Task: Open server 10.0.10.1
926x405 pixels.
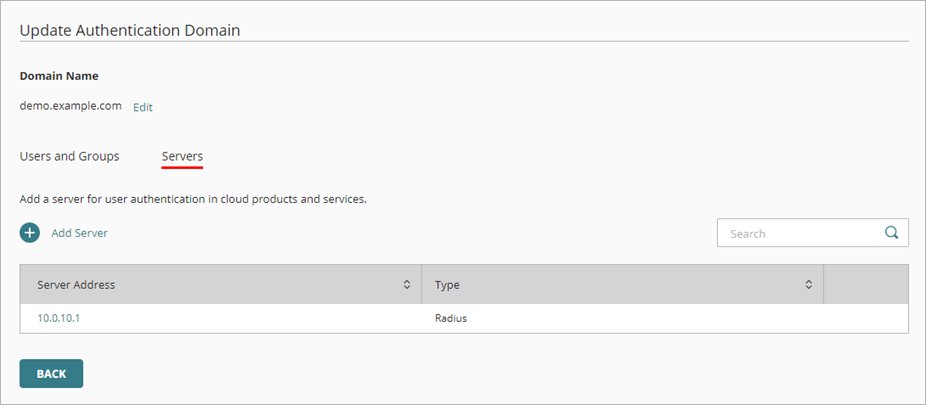Action: point(58,318)
